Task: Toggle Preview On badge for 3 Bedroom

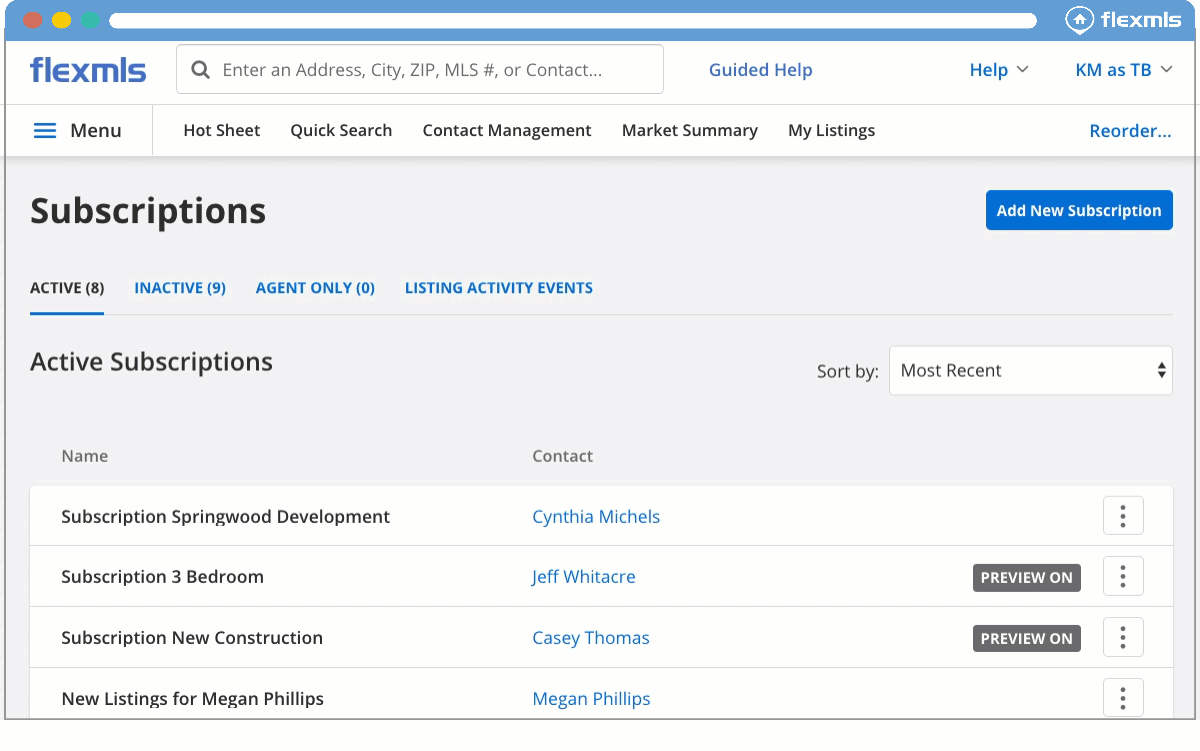Action: tap(1026, 578)
